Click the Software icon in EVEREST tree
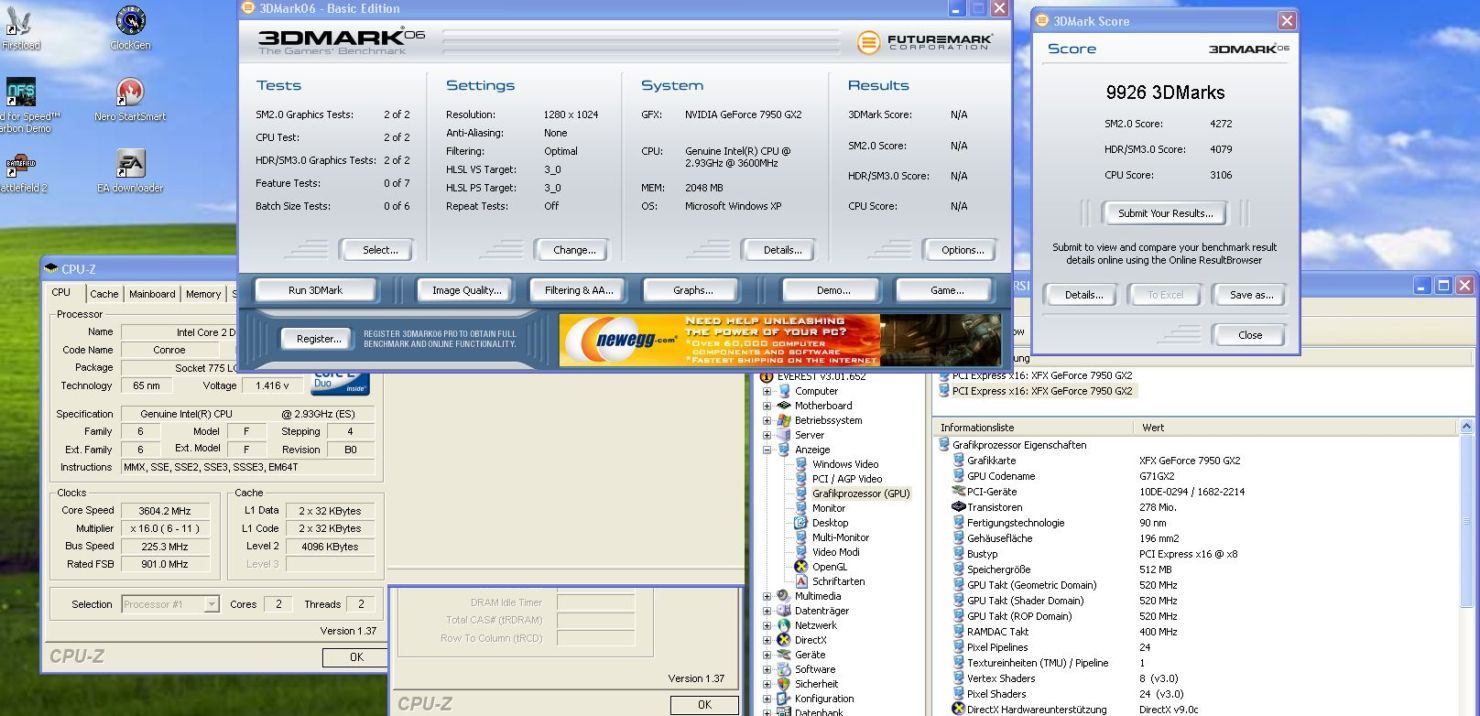Viewport: 1480px width, 716px height. pyautogui.click(x=784, y=670)
